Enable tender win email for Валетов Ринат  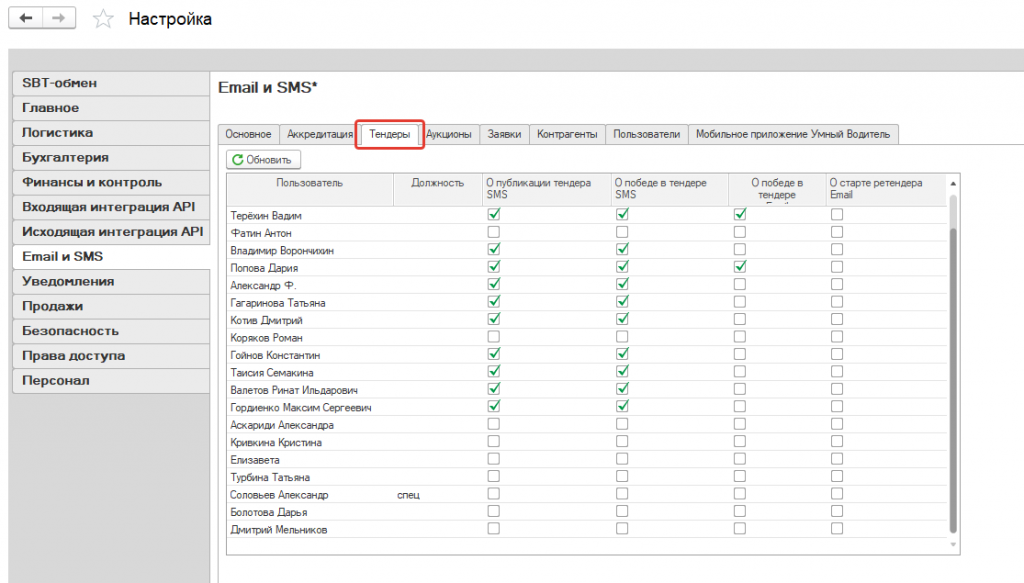tap(740, 388)
